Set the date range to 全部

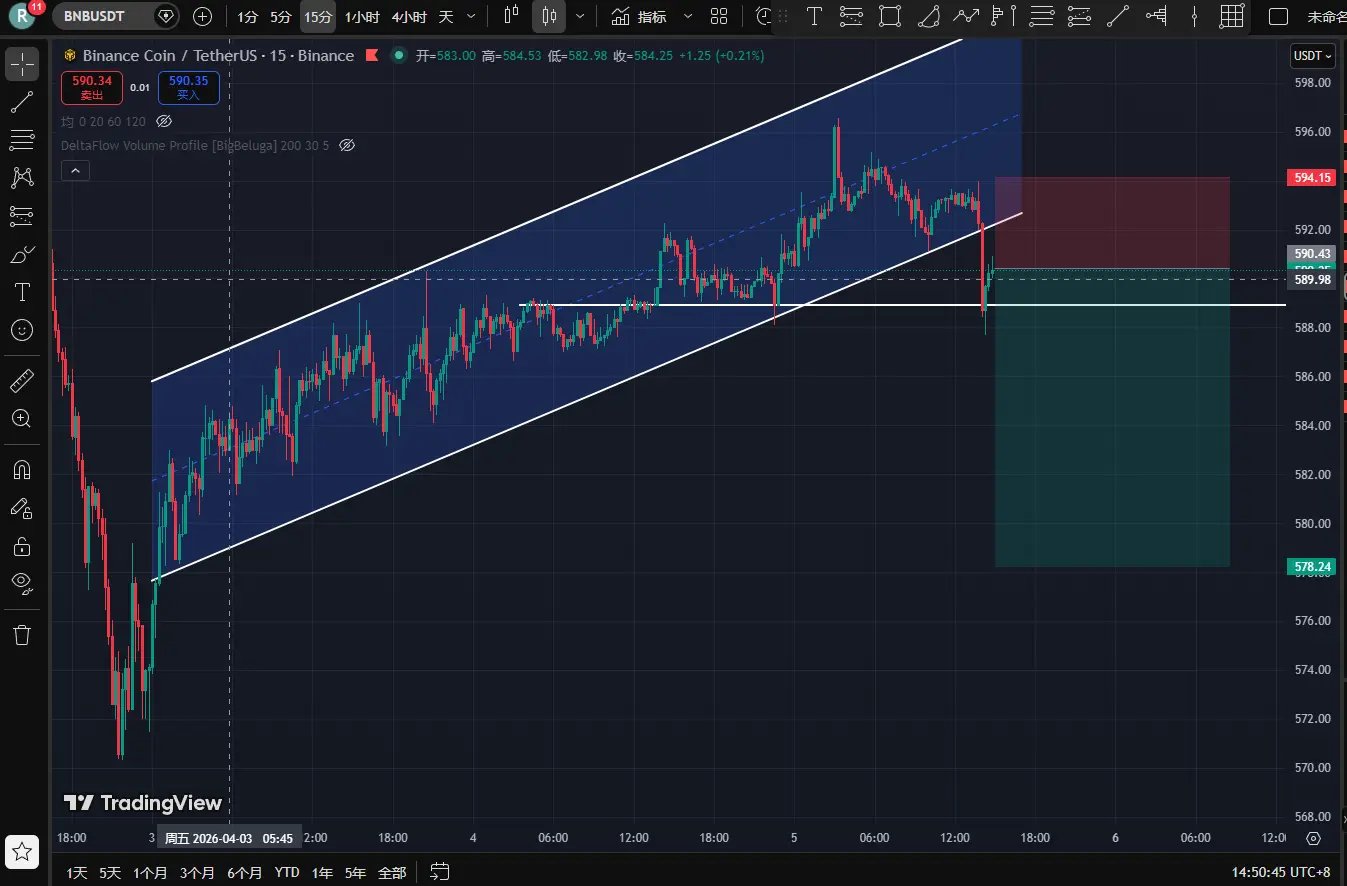[392, 872]
